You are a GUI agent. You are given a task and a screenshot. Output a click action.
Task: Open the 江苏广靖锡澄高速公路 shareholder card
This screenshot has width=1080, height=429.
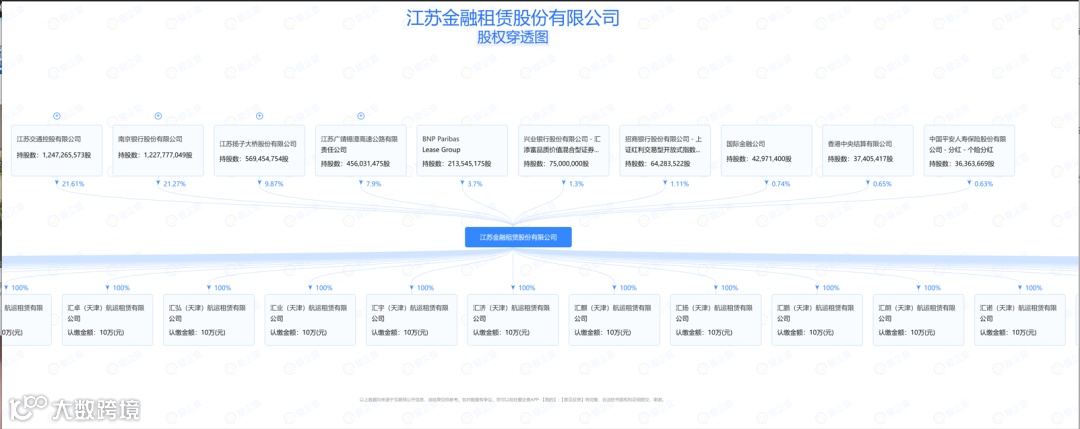tap(360, 150)
